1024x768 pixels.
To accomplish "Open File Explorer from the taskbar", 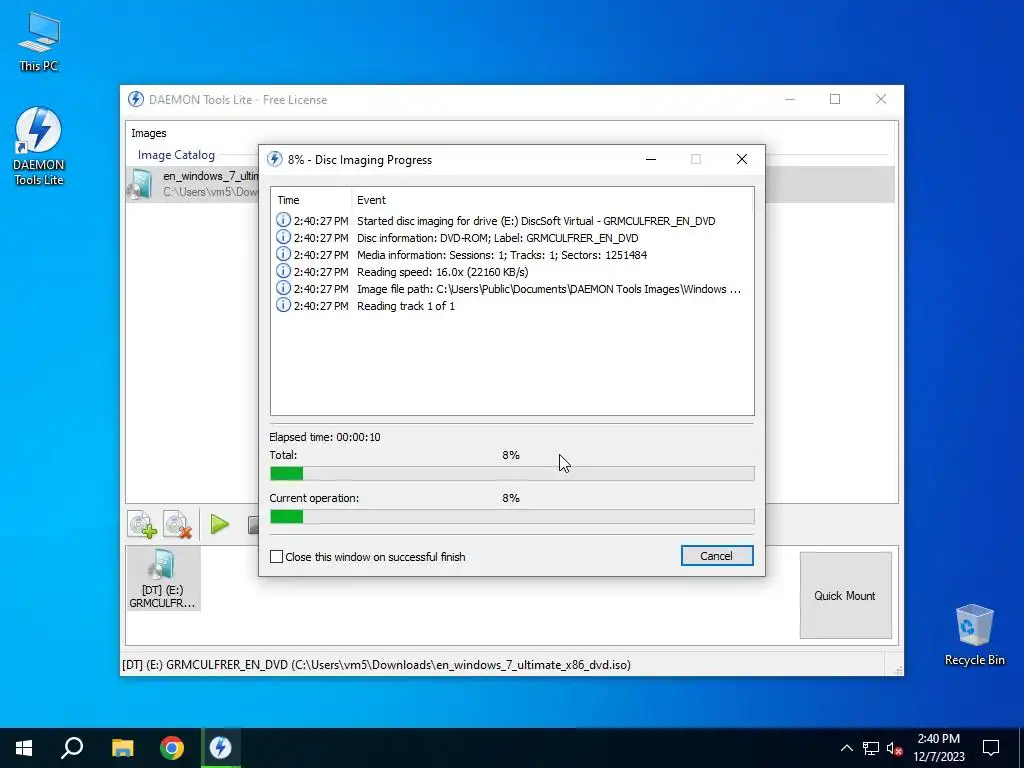I will pos(122,748).
